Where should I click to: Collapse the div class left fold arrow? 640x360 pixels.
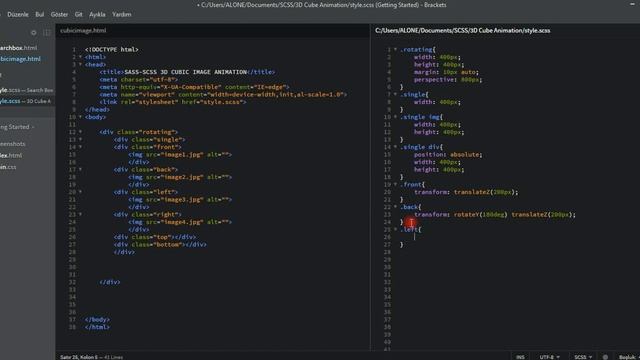coord(80,192)
